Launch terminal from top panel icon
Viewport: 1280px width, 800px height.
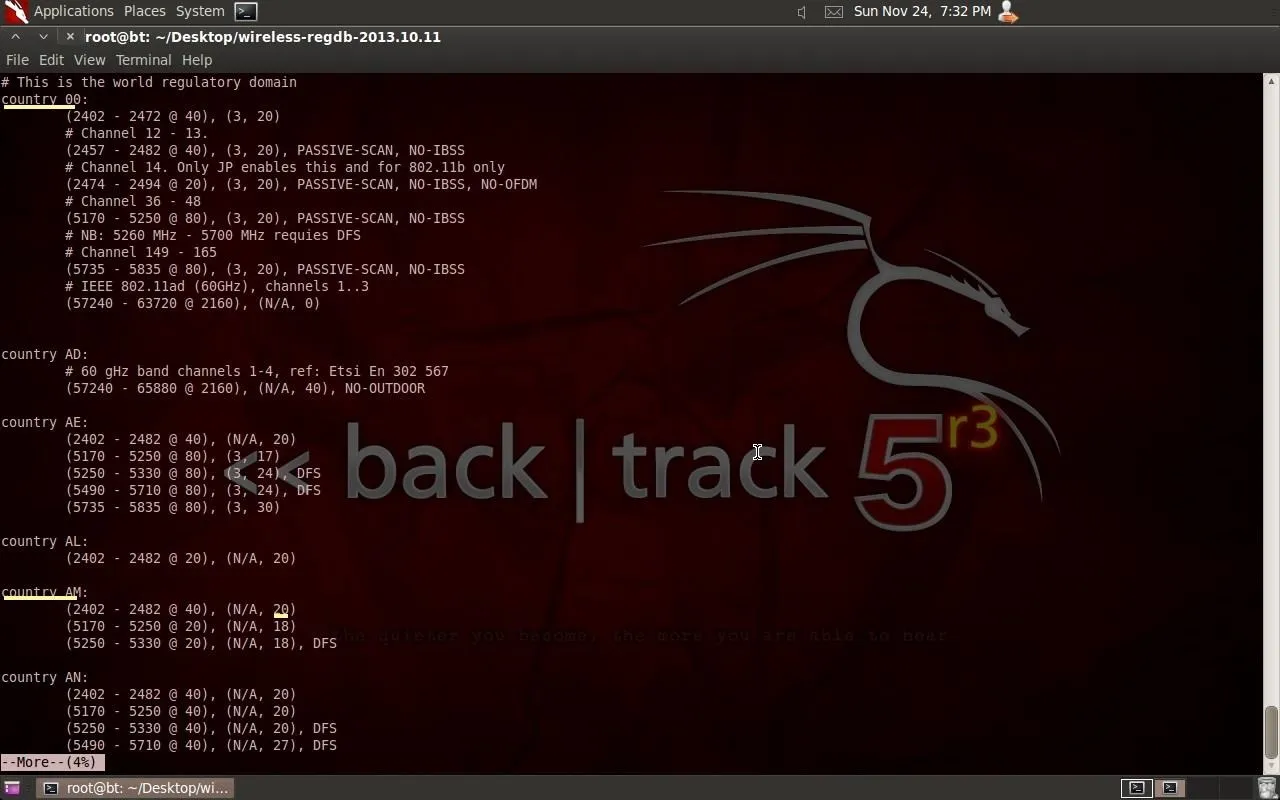tap(245, 12)
